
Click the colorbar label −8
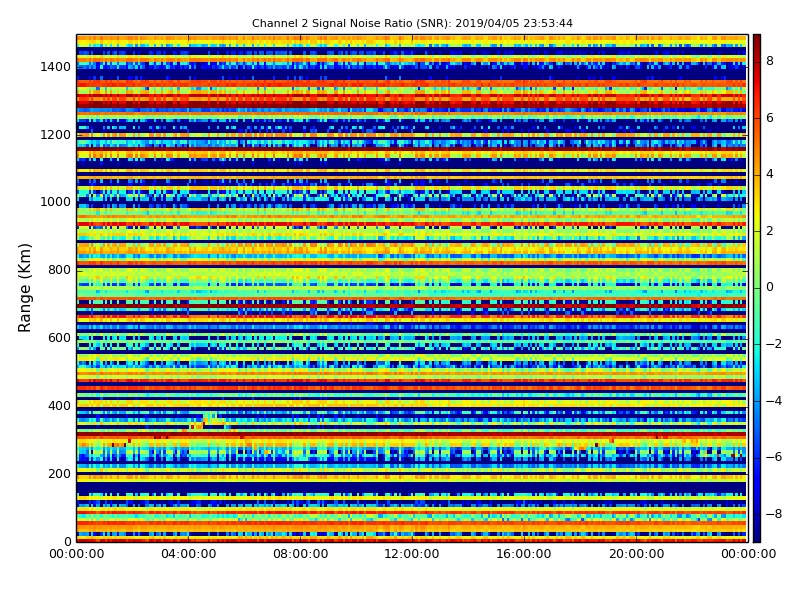(774, 514)
